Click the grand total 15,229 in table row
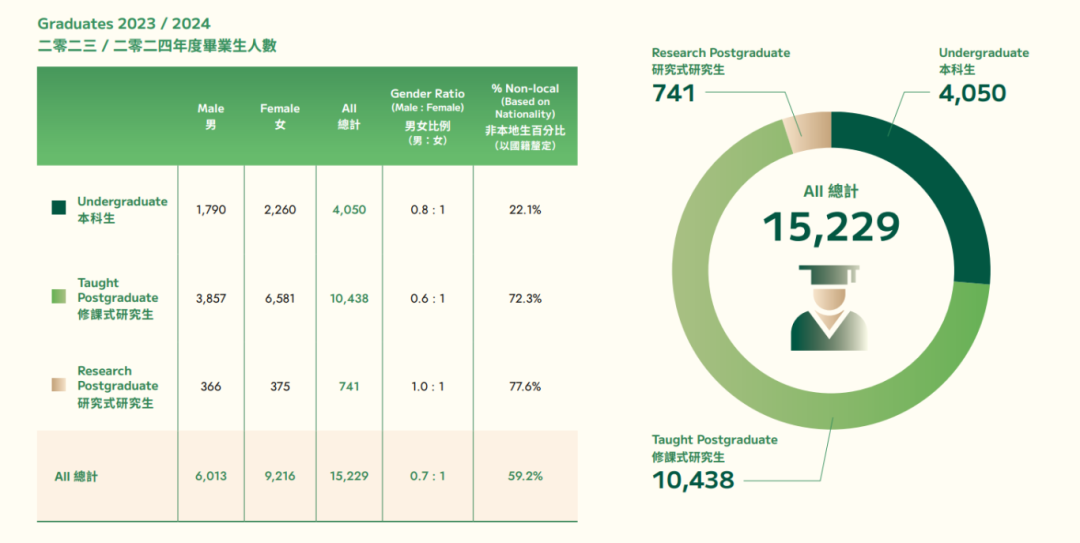Screen dimensions: 1080x543 349,476
